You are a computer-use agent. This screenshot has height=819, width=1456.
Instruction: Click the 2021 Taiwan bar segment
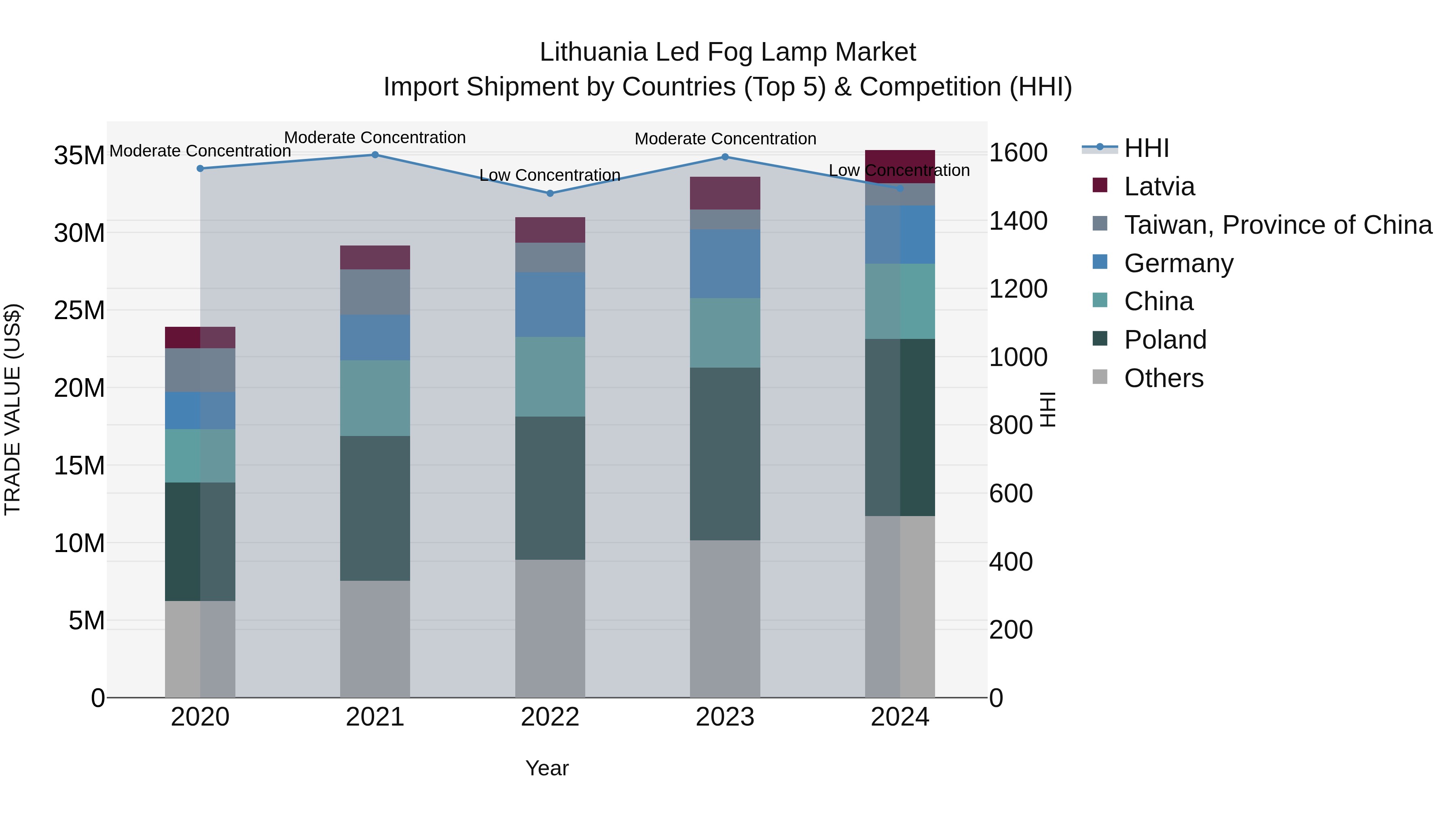pyautogui.click(x=375, y=292)
